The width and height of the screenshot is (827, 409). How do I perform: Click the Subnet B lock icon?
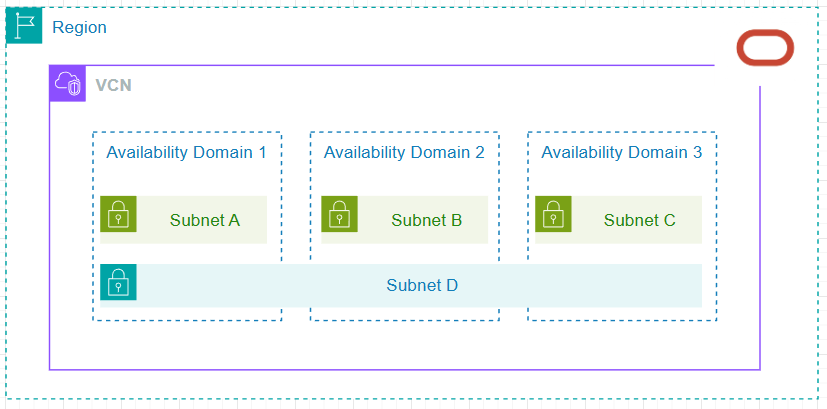tap(339, 214)
